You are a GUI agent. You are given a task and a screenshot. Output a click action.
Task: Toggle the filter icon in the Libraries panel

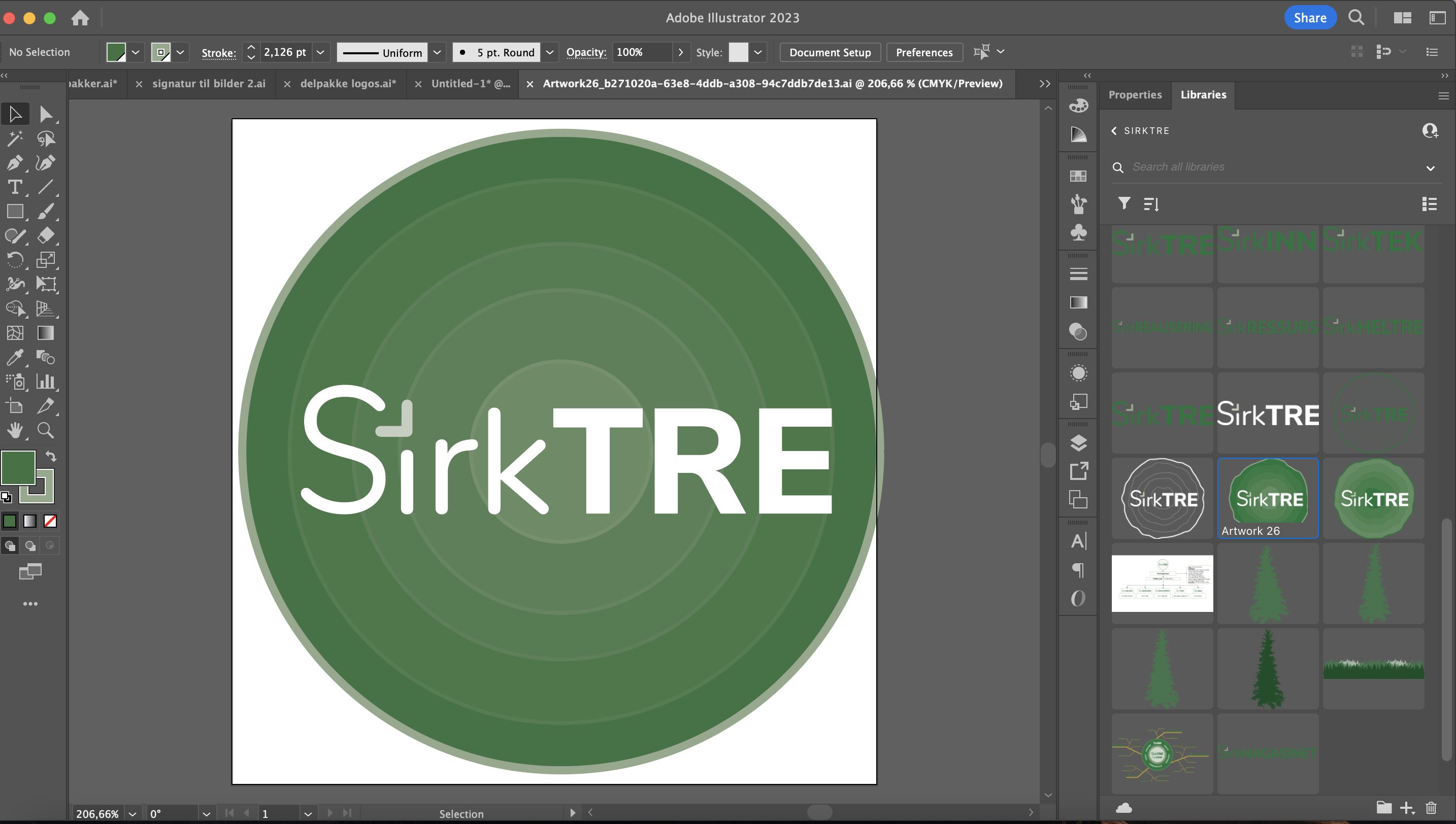(x=1123, y=204)
